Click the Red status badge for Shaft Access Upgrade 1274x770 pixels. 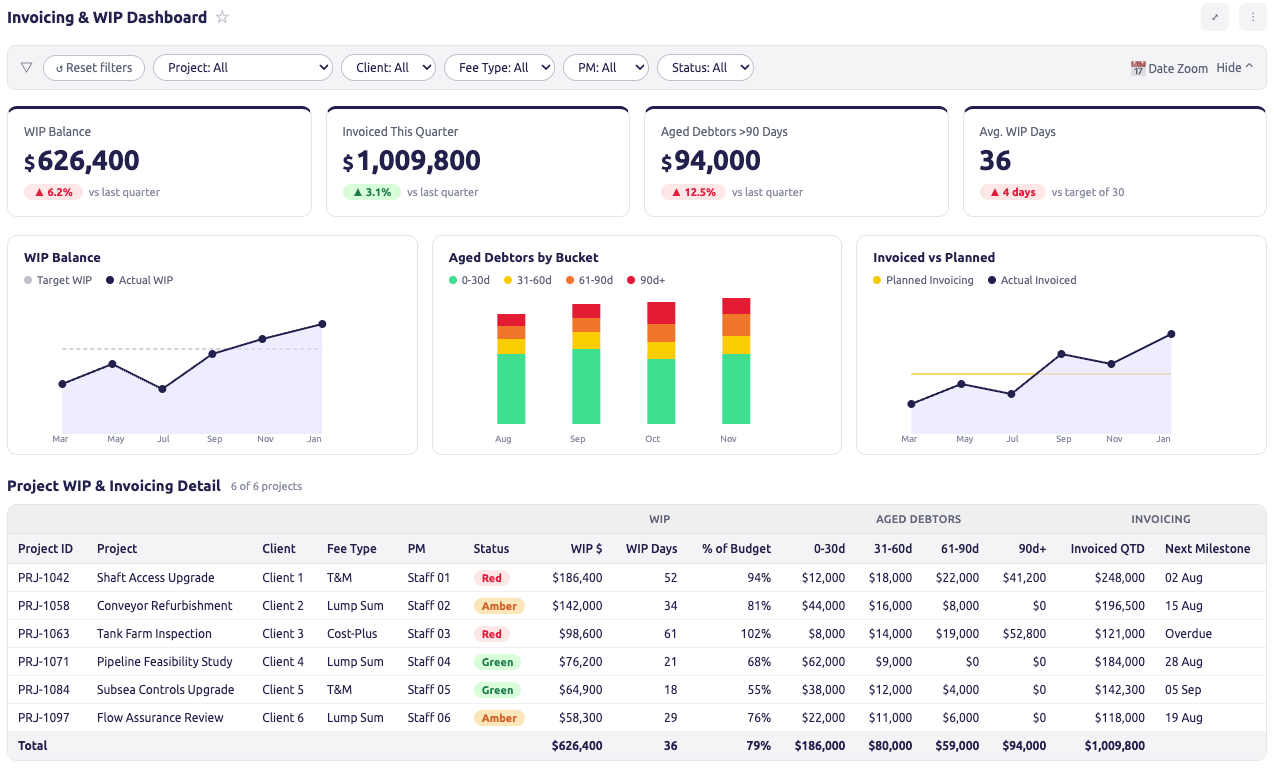(x=491, y=578)
